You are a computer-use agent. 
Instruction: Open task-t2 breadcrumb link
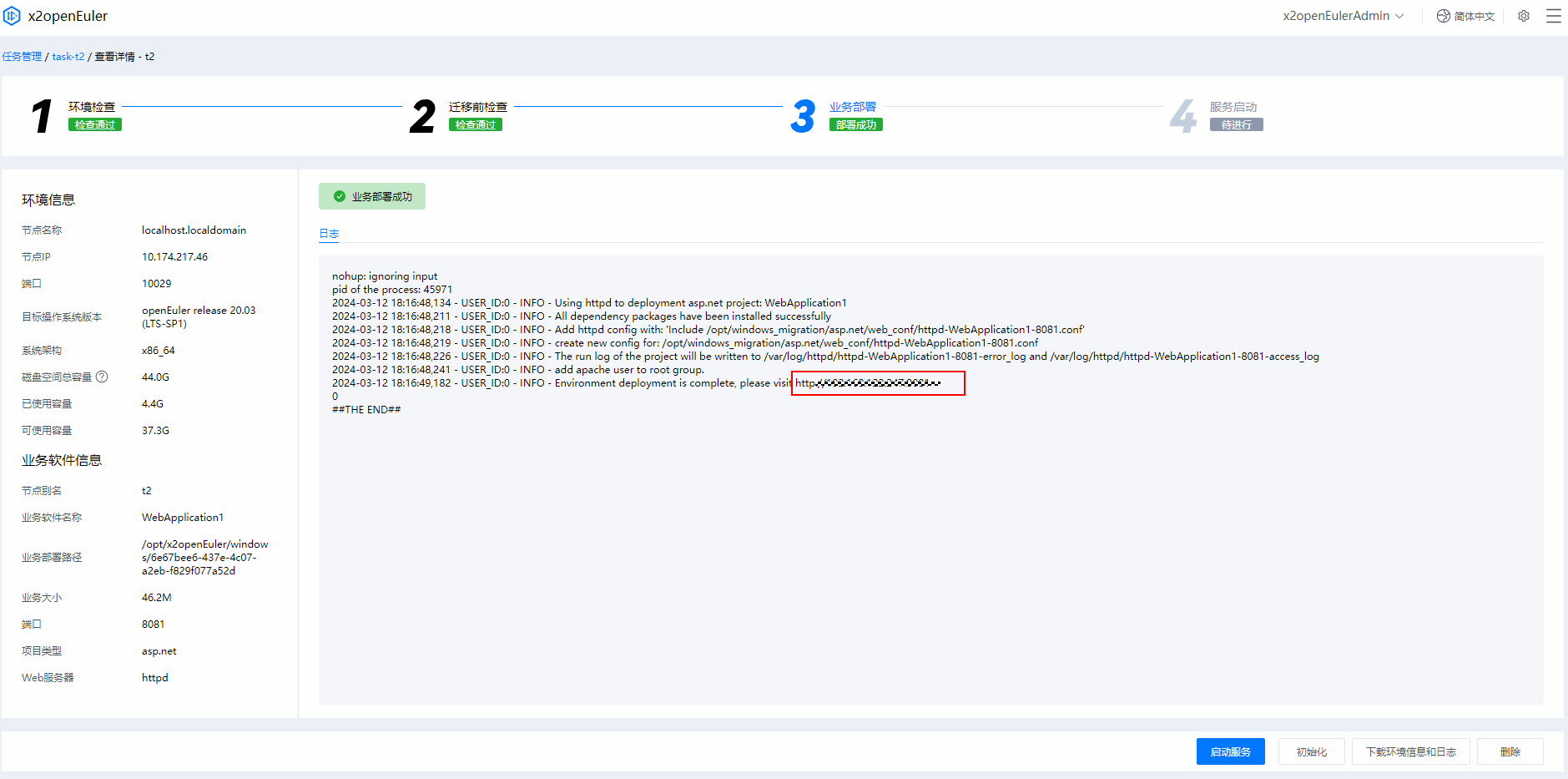(x=68, y=57)
